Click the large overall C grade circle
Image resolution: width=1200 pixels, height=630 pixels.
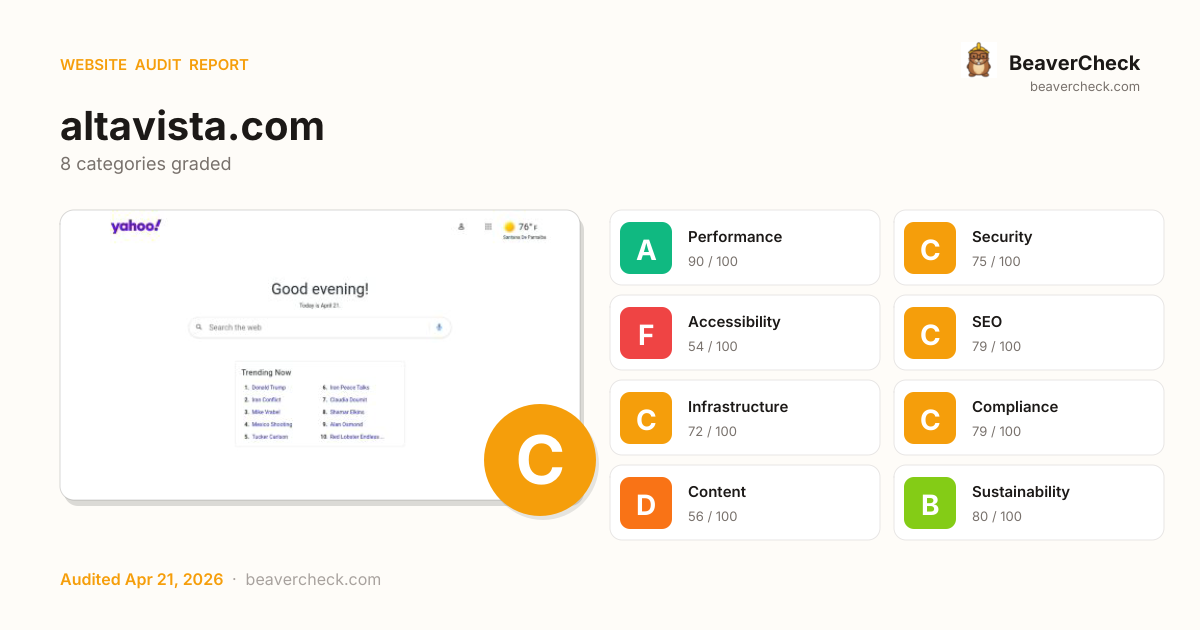(x=540, y=460)
